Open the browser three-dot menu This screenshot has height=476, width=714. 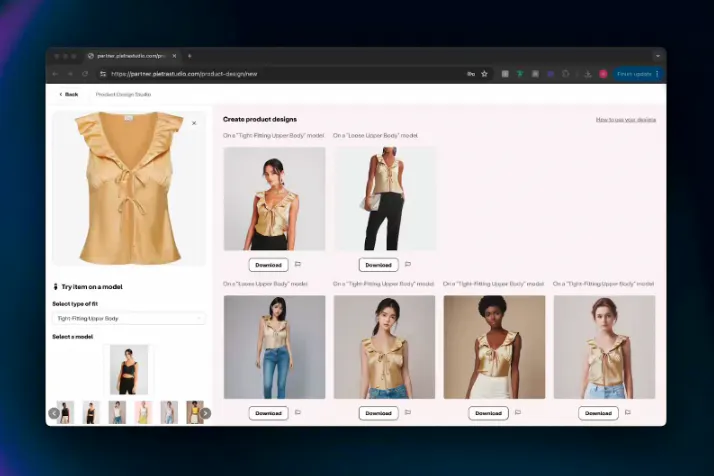pos(658,74)
